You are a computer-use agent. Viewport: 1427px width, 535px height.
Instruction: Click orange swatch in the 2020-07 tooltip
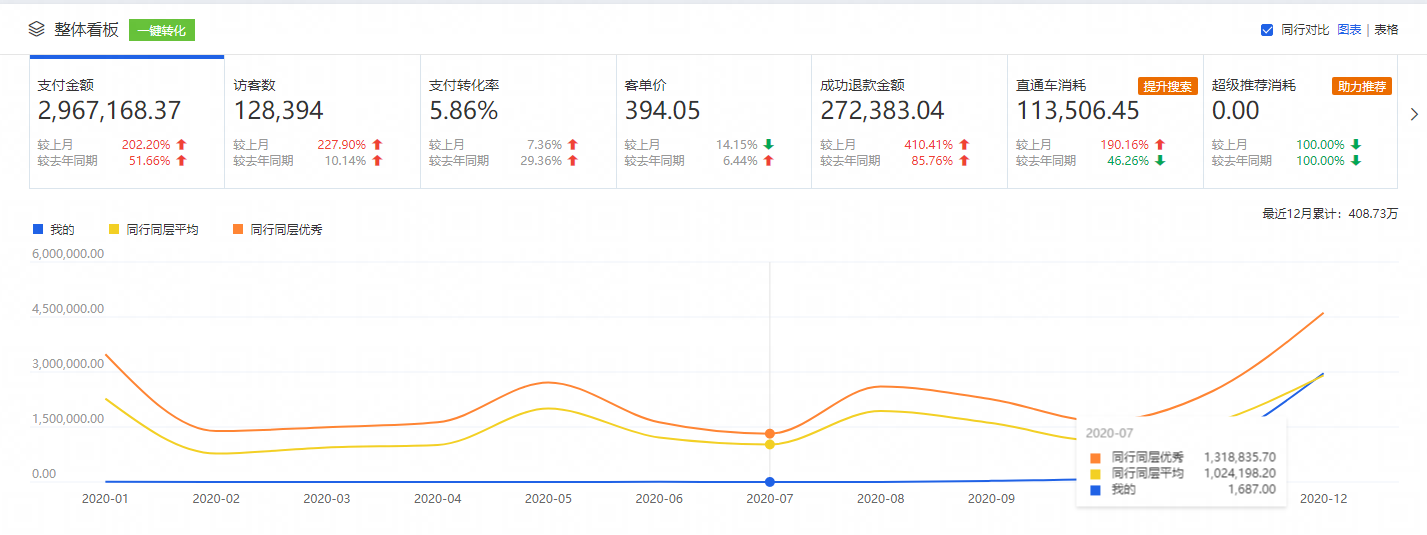point(1095,458)
